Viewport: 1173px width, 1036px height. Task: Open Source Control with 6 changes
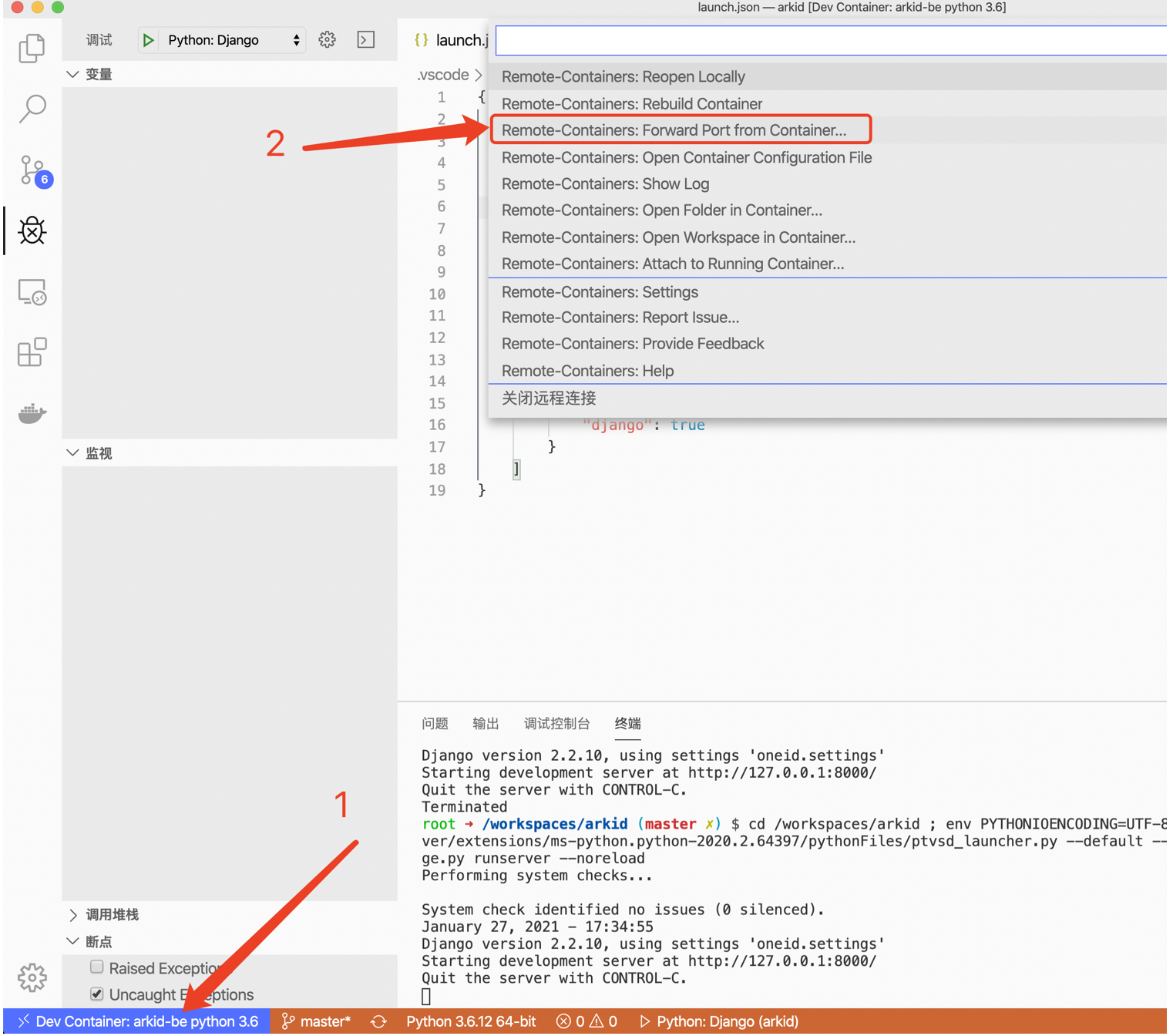[34, 170]
